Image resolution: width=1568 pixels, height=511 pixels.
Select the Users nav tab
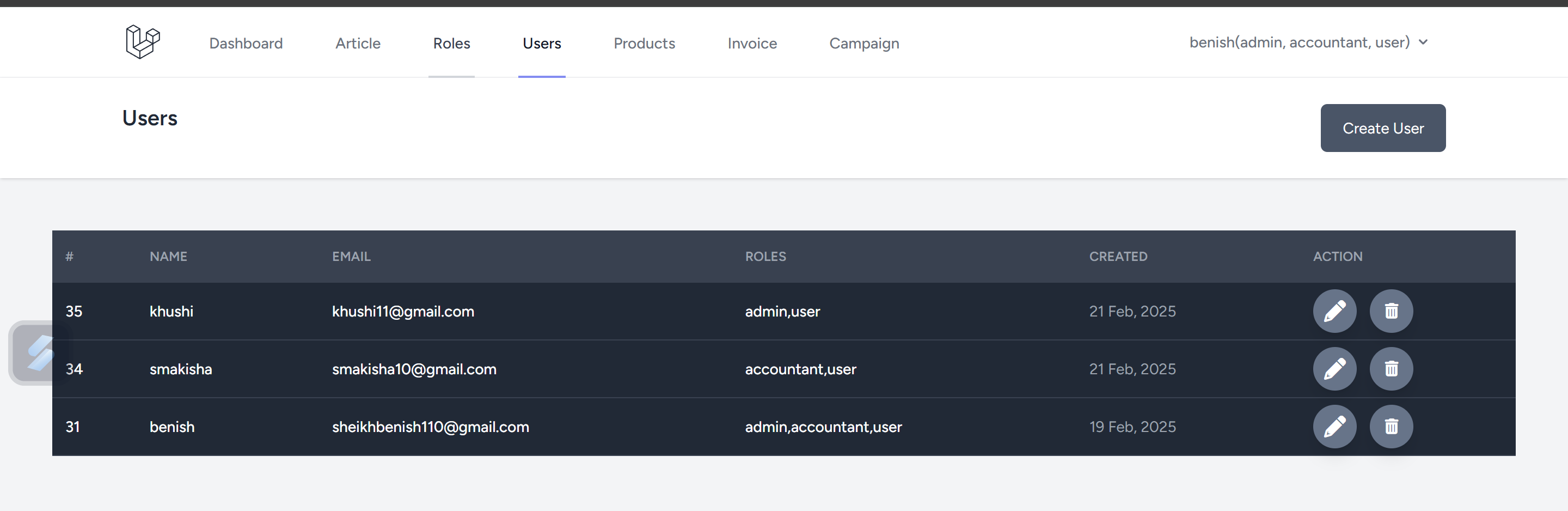(x=541, y=43)
